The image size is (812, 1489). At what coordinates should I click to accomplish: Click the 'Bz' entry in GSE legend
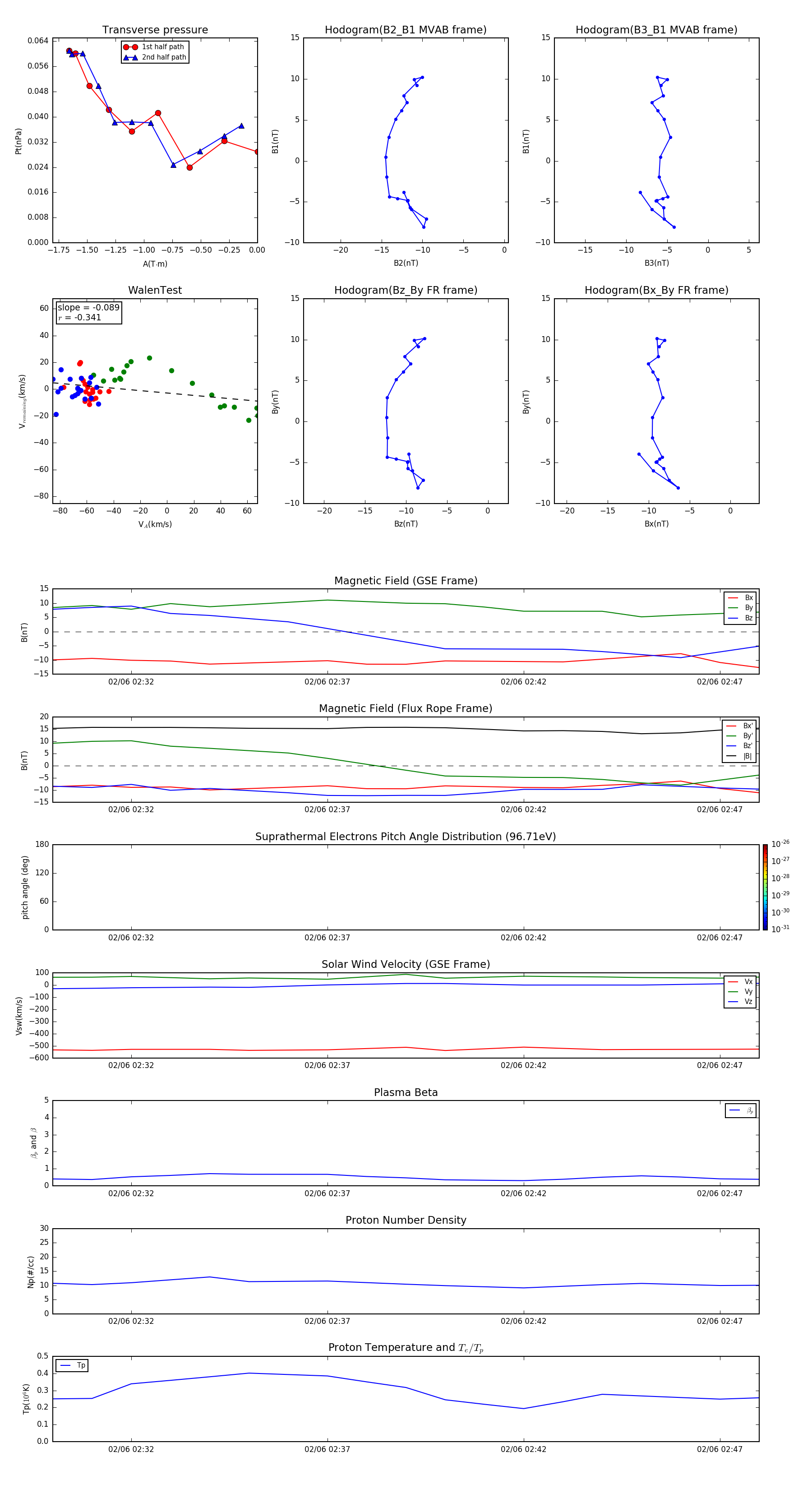[x=741, y=618]
